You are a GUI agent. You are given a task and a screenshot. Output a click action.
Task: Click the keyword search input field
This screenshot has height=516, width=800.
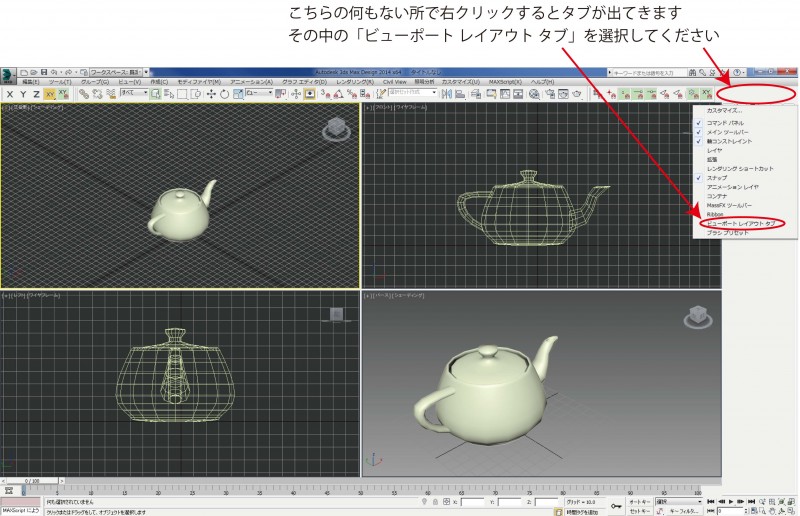click(650, 72)
